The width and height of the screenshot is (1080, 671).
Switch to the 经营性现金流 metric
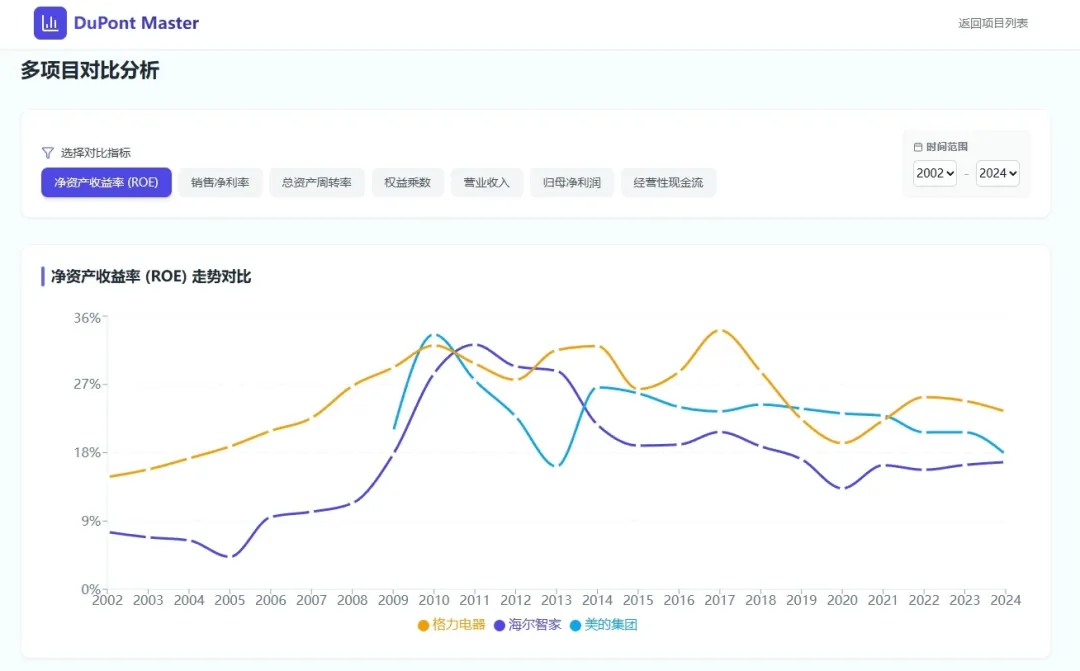(x=669, y=183)
